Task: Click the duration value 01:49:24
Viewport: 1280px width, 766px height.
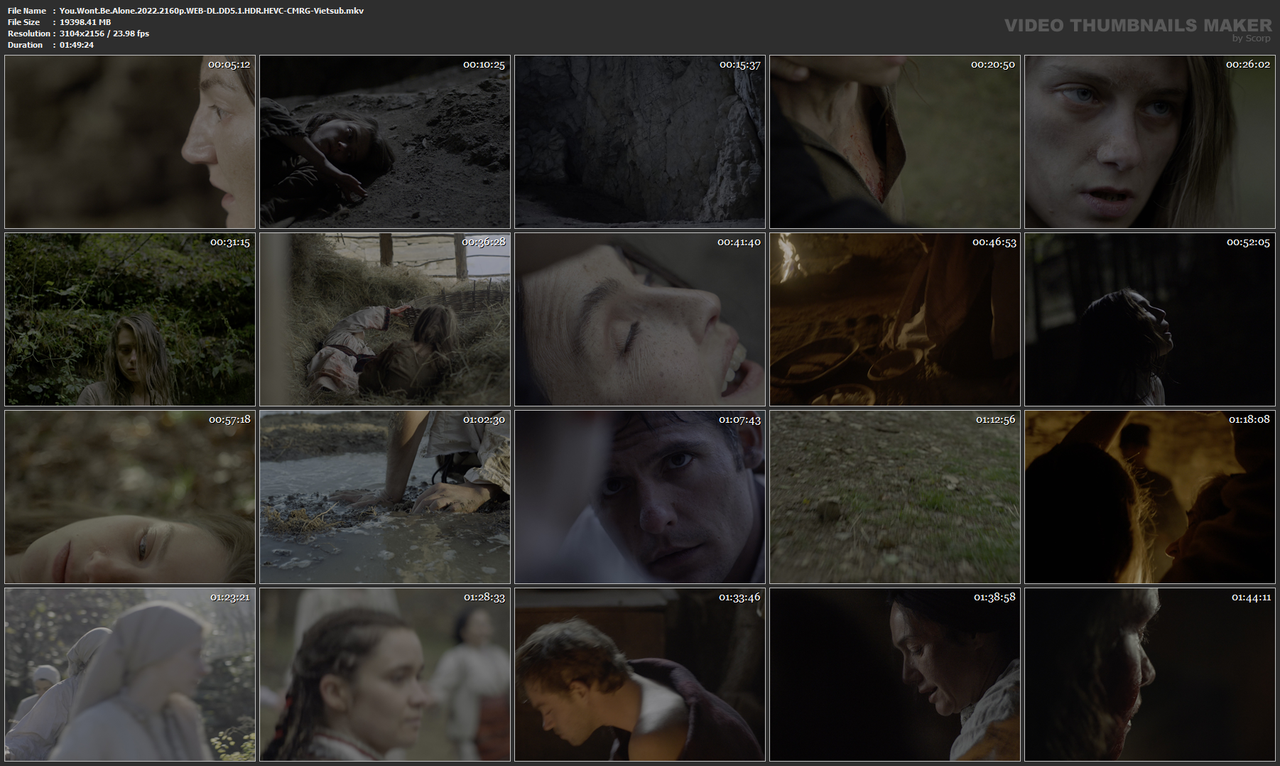Action: pos(76,45)
